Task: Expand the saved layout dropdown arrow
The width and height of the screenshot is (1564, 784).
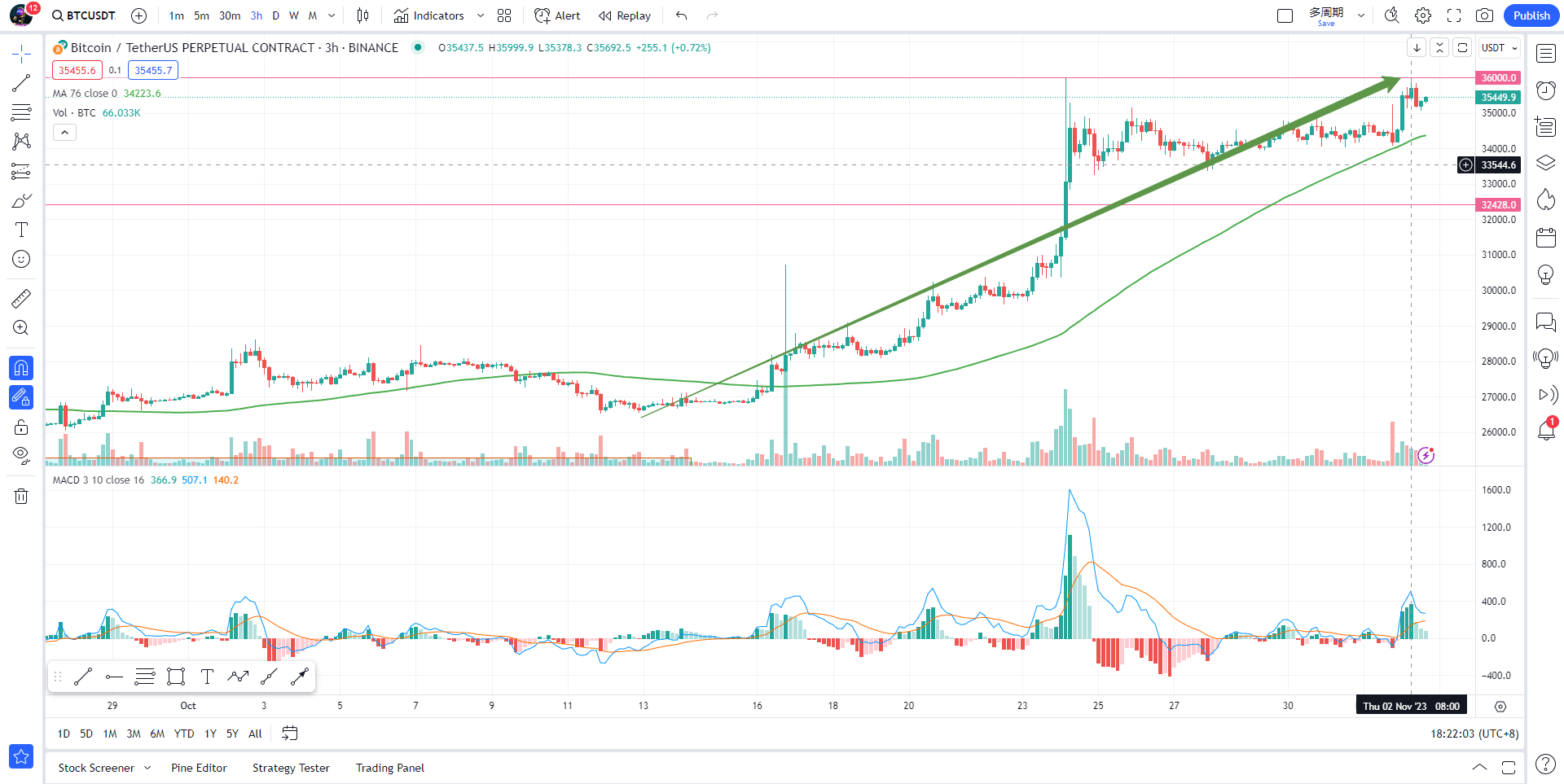Action: (x=1361, y=15)
